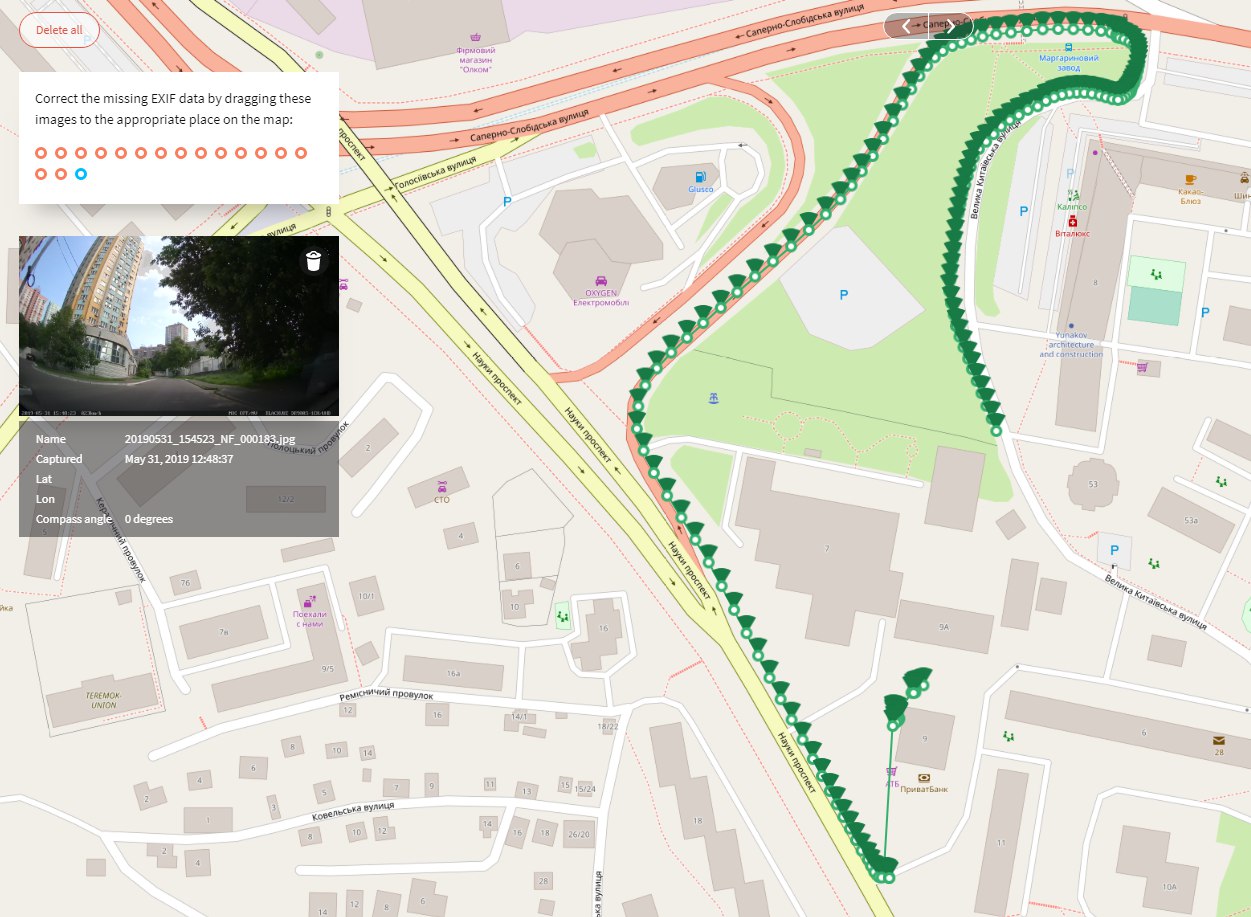The height and width of the screenshot is (917, 1251).
Task: Click the Поїхали с нами icon
Action: pos(309,601)
